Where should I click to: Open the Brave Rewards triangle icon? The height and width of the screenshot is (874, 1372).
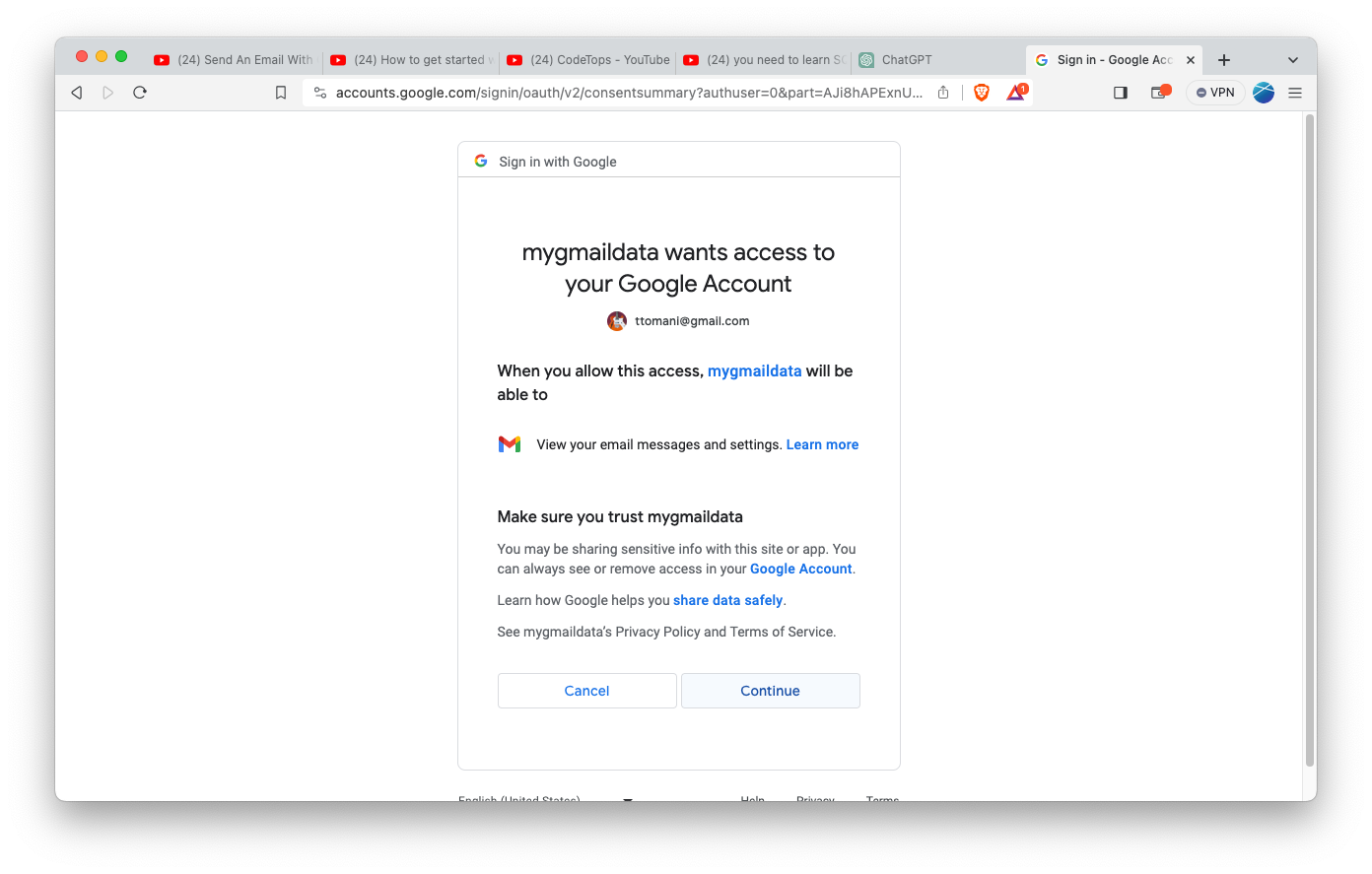pos(1016,92)
